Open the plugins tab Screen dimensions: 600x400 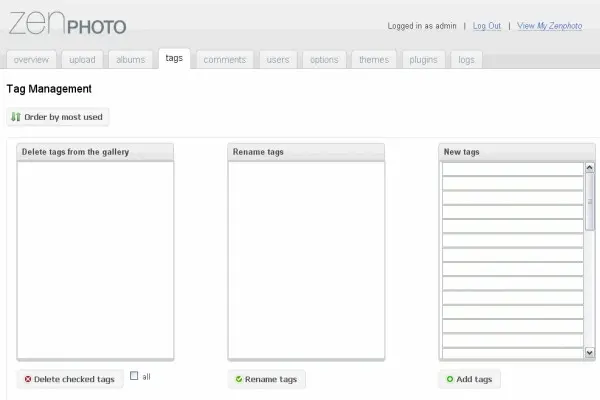(423, 60)
